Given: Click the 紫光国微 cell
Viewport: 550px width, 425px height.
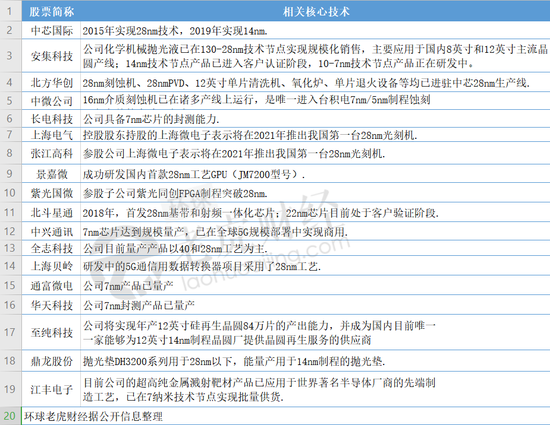Looking at the screenshot, I should (x=51, y=193).
